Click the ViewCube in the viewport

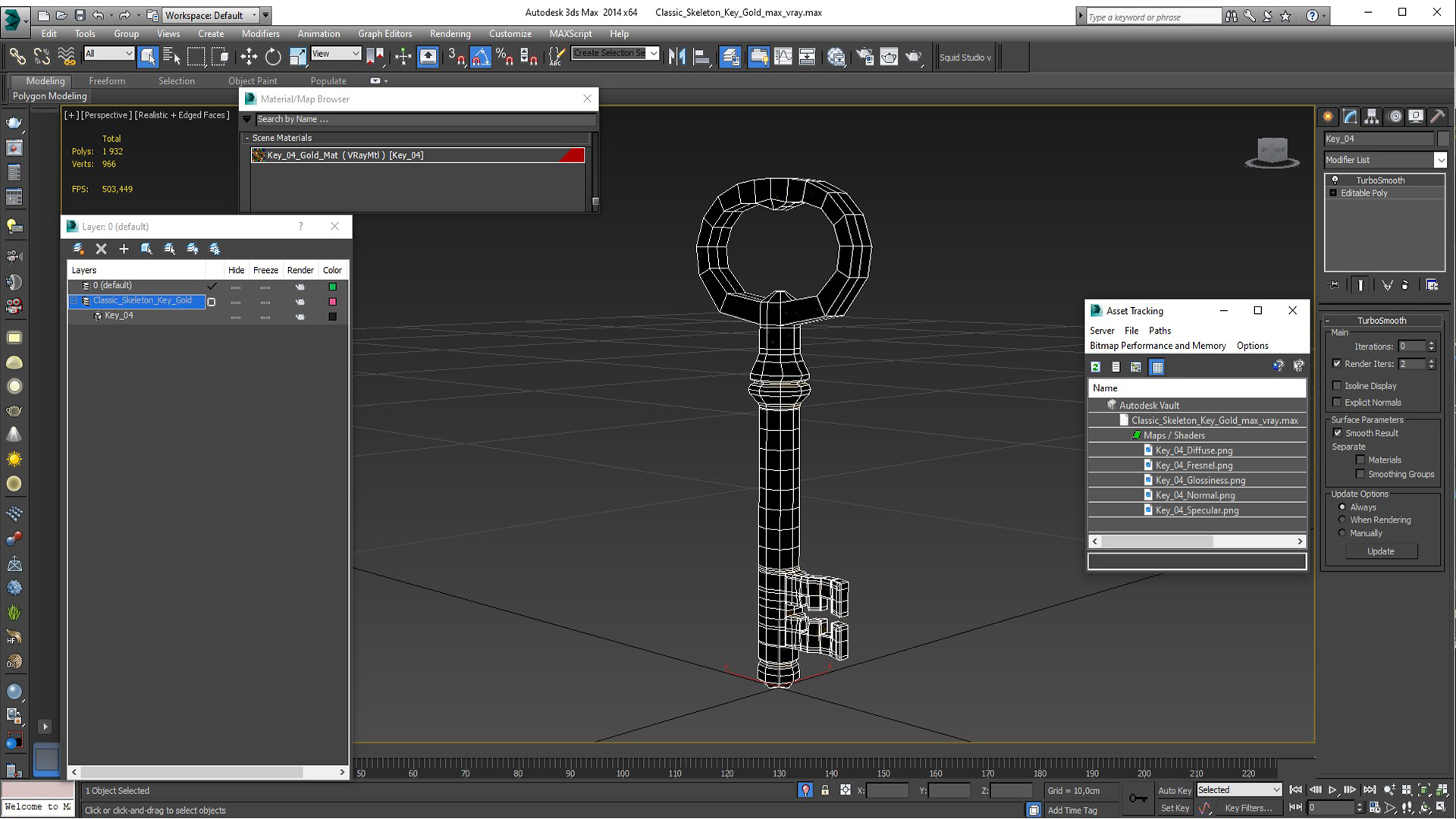point(1272,152)
